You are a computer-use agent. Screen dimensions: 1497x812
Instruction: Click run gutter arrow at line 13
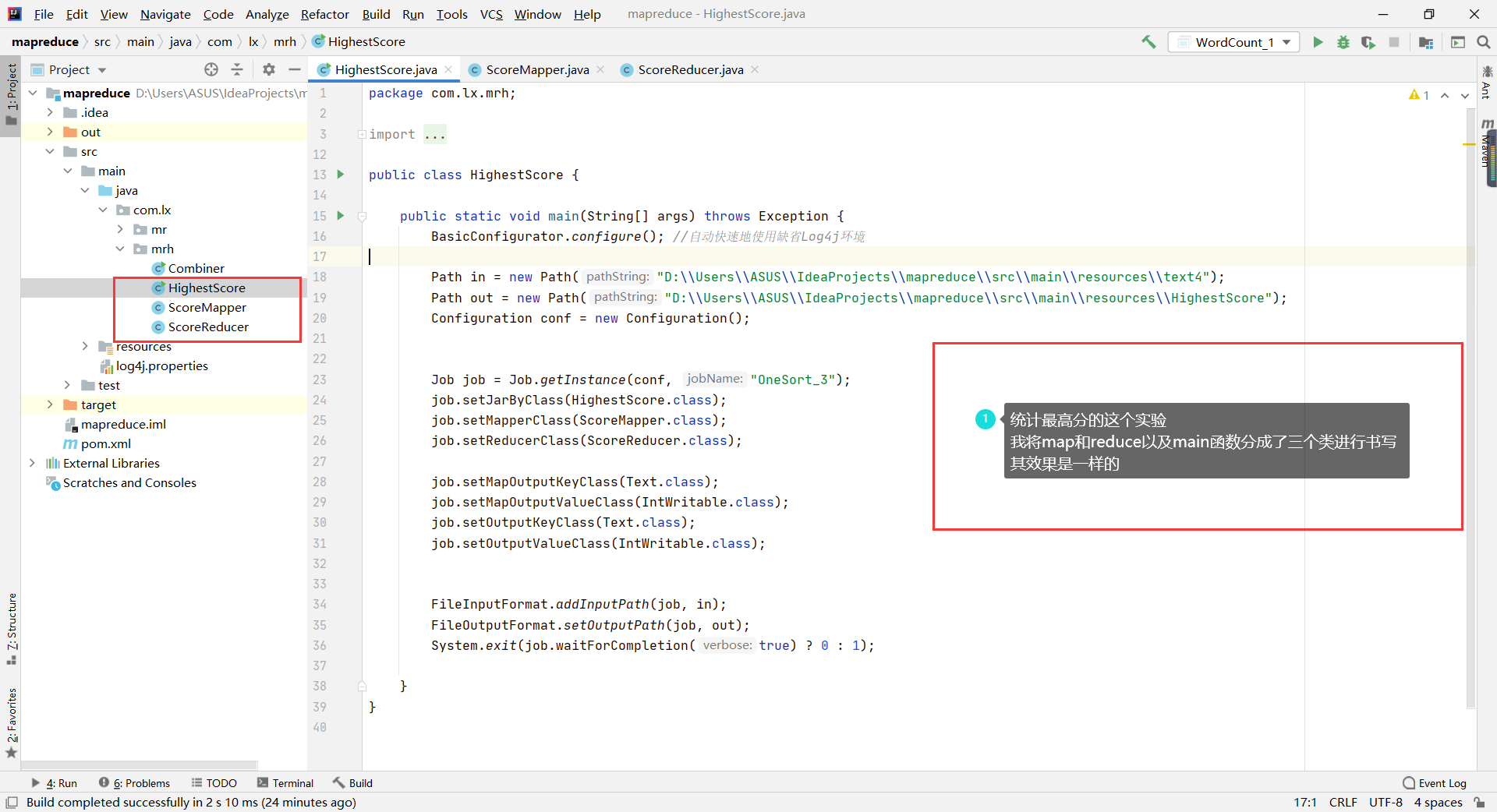point(341,174)
